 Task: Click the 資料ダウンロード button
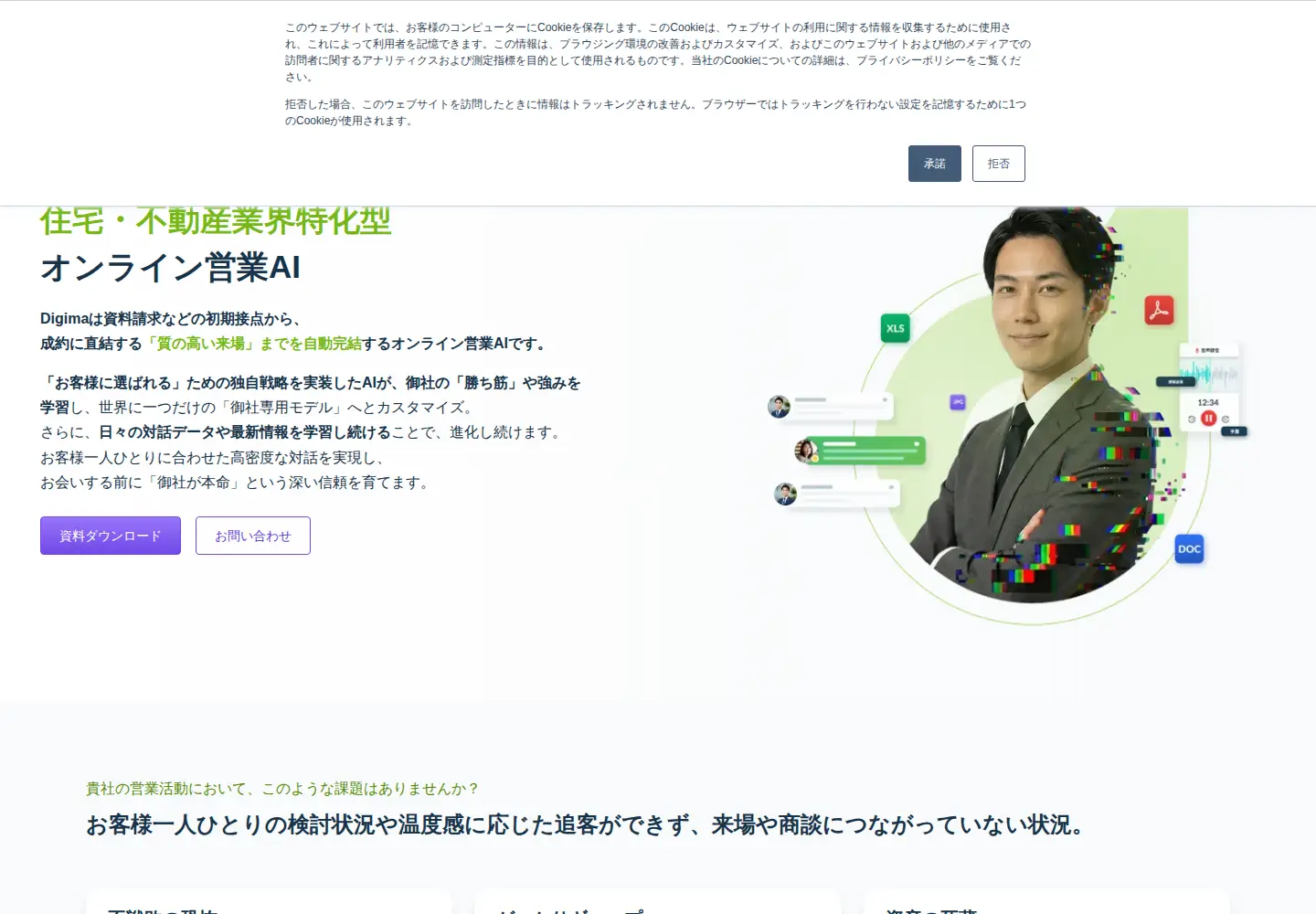tap(111, 536)
